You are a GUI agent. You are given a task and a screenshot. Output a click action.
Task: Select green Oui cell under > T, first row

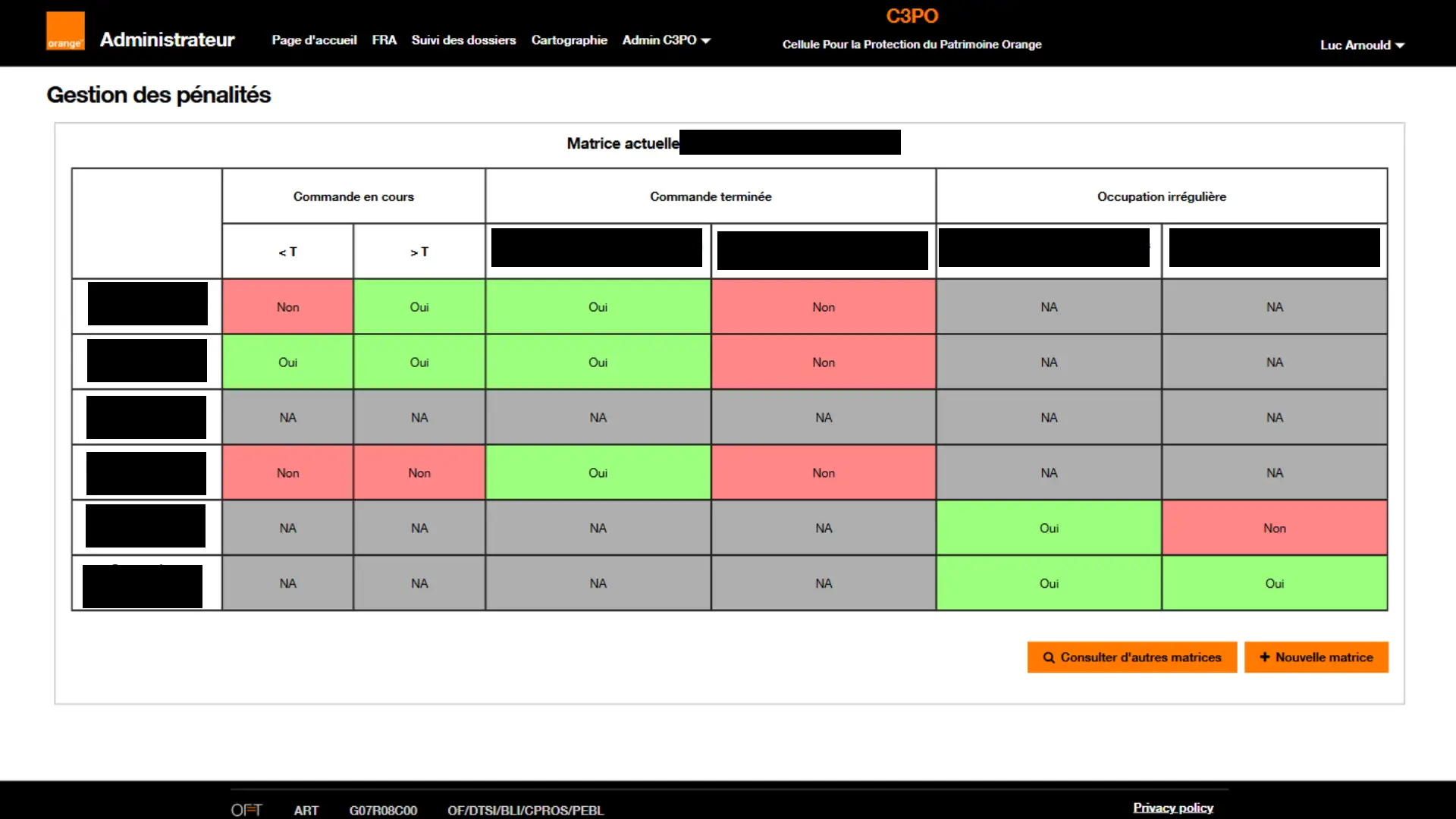(x=419, y=307)
